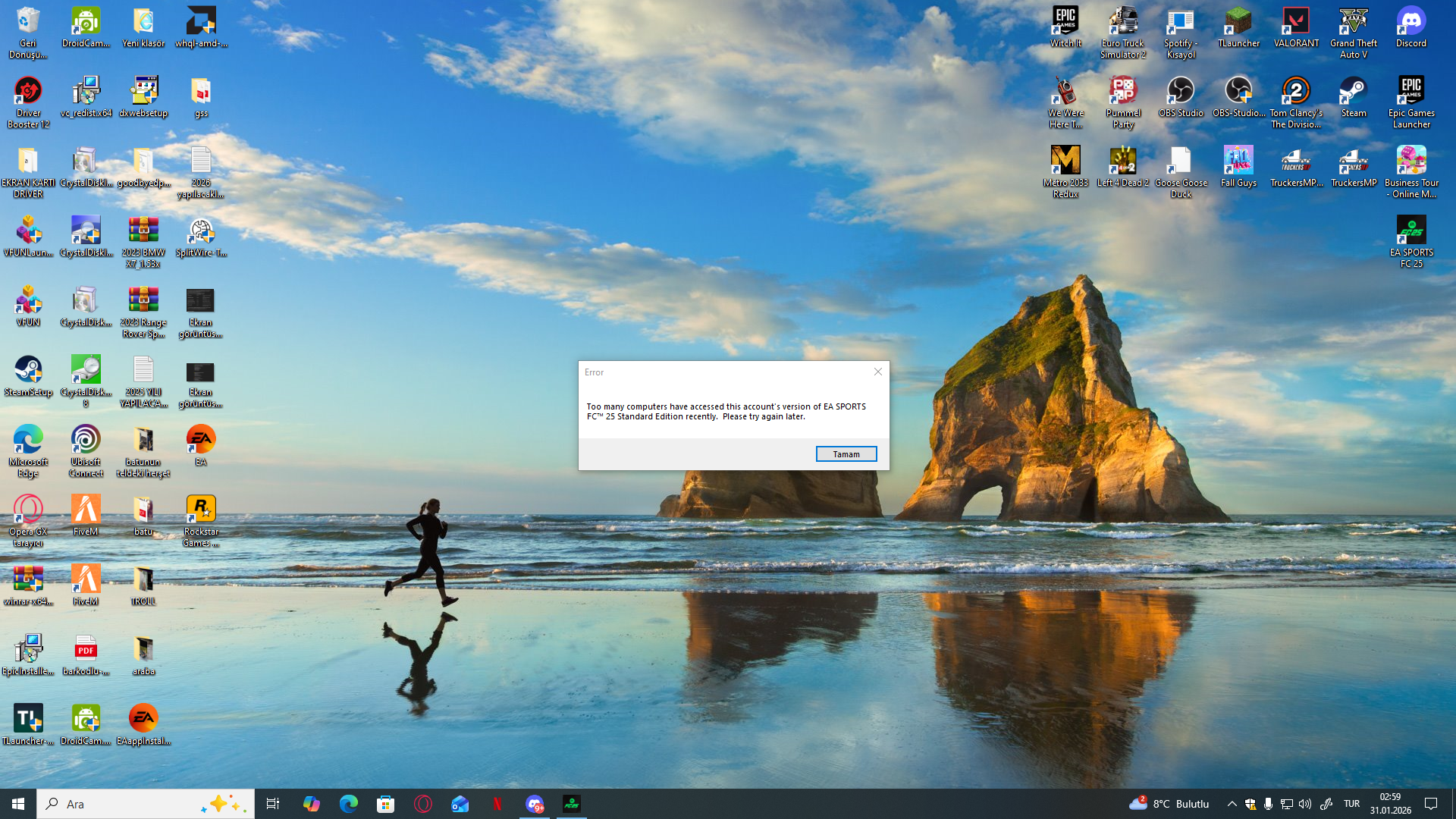1456x819 pixels.
Task: Select the Grand Theft Auto V icon
Action: [x=1354, y=33]
